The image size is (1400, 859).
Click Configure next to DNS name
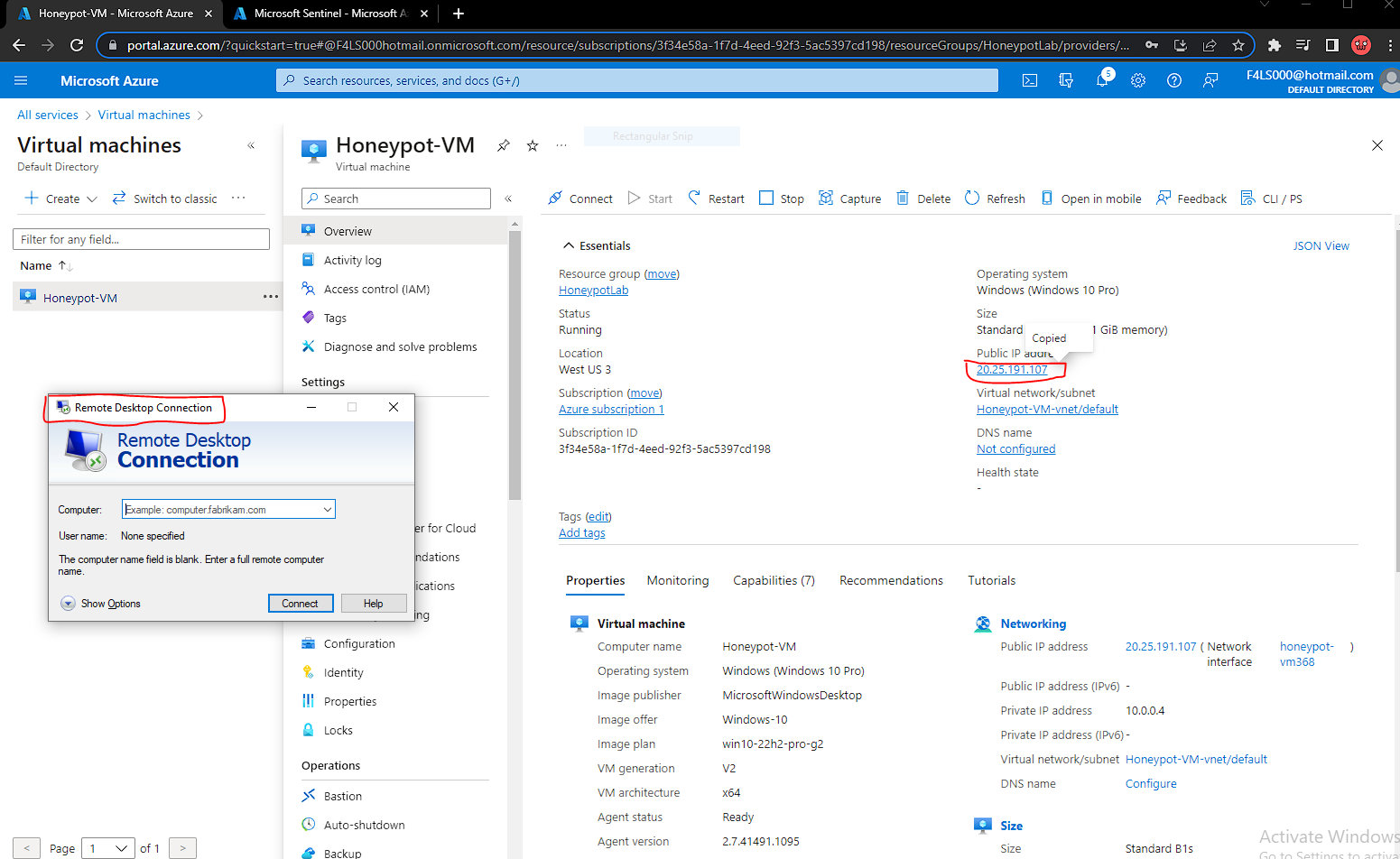(x=1151, y=783)
